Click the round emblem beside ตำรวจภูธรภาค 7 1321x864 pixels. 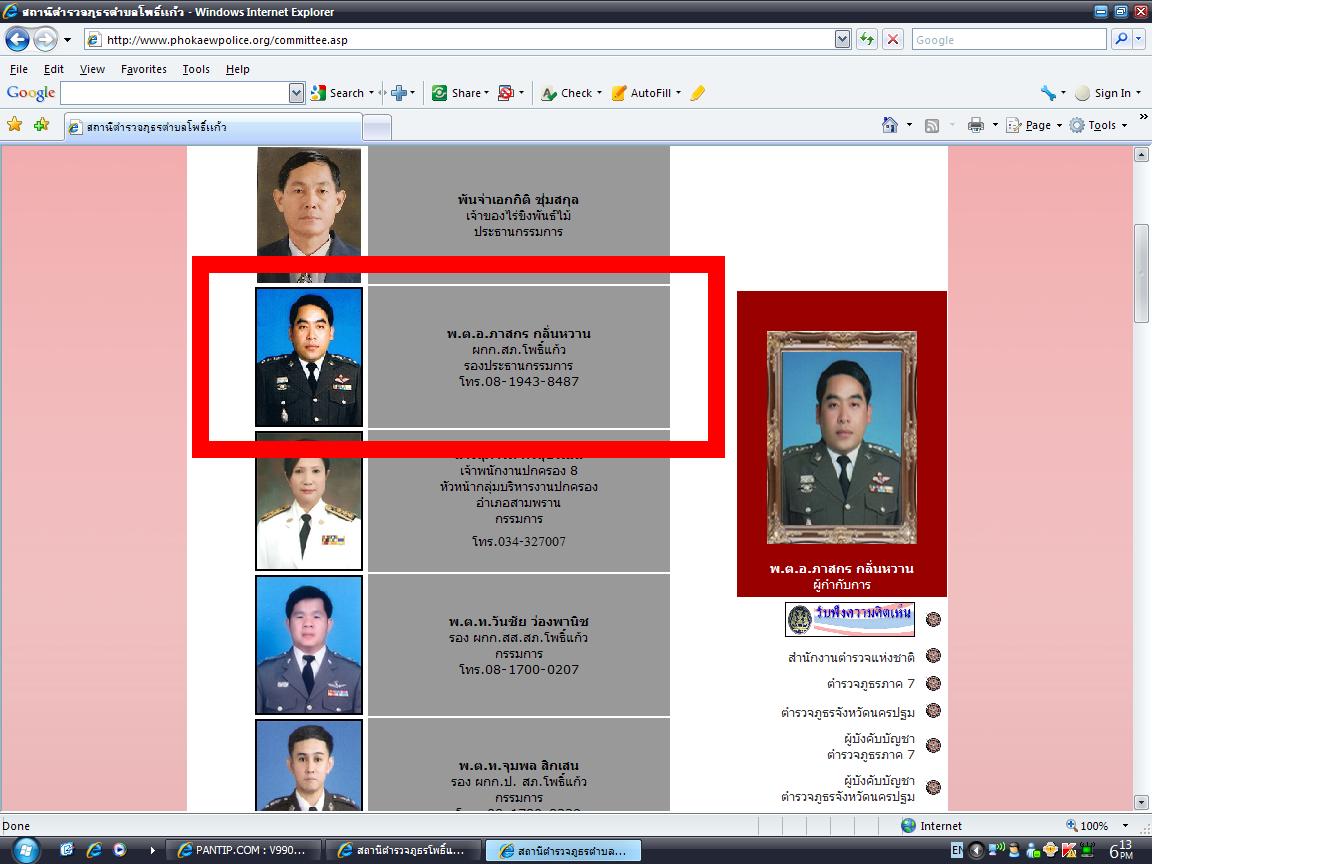[x=933, y=683]
